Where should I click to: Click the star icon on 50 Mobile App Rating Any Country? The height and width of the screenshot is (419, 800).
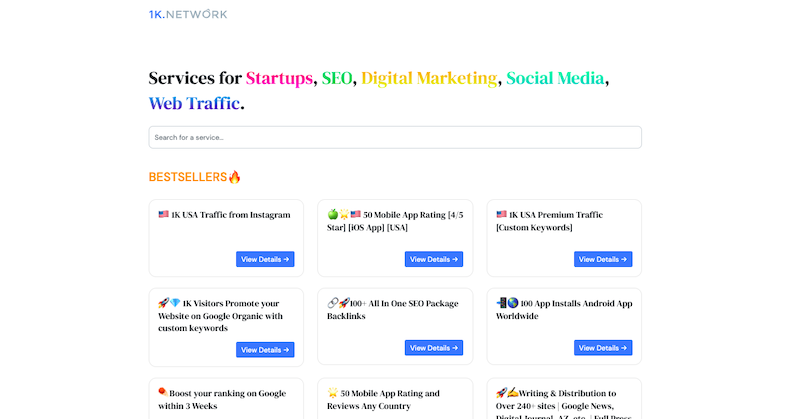click(333, 393)
